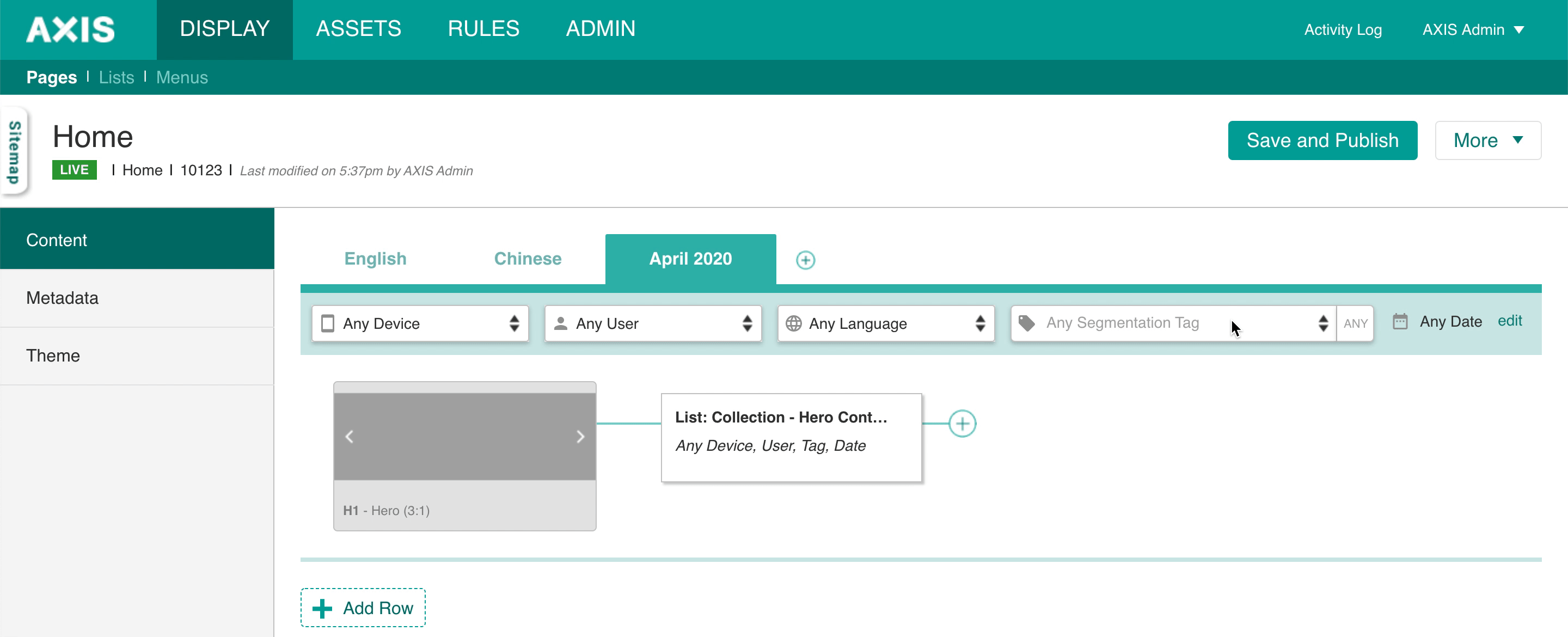Show next hero slide with right arrow

tap(580, 436)
